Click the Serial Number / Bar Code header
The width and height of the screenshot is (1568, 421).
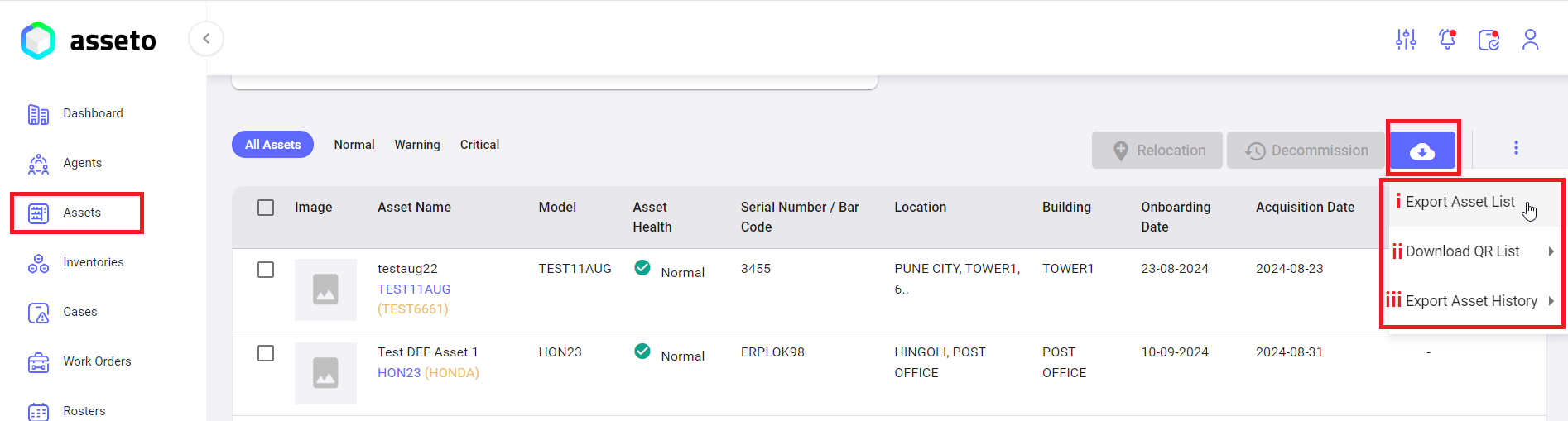[x=800, y=218]
